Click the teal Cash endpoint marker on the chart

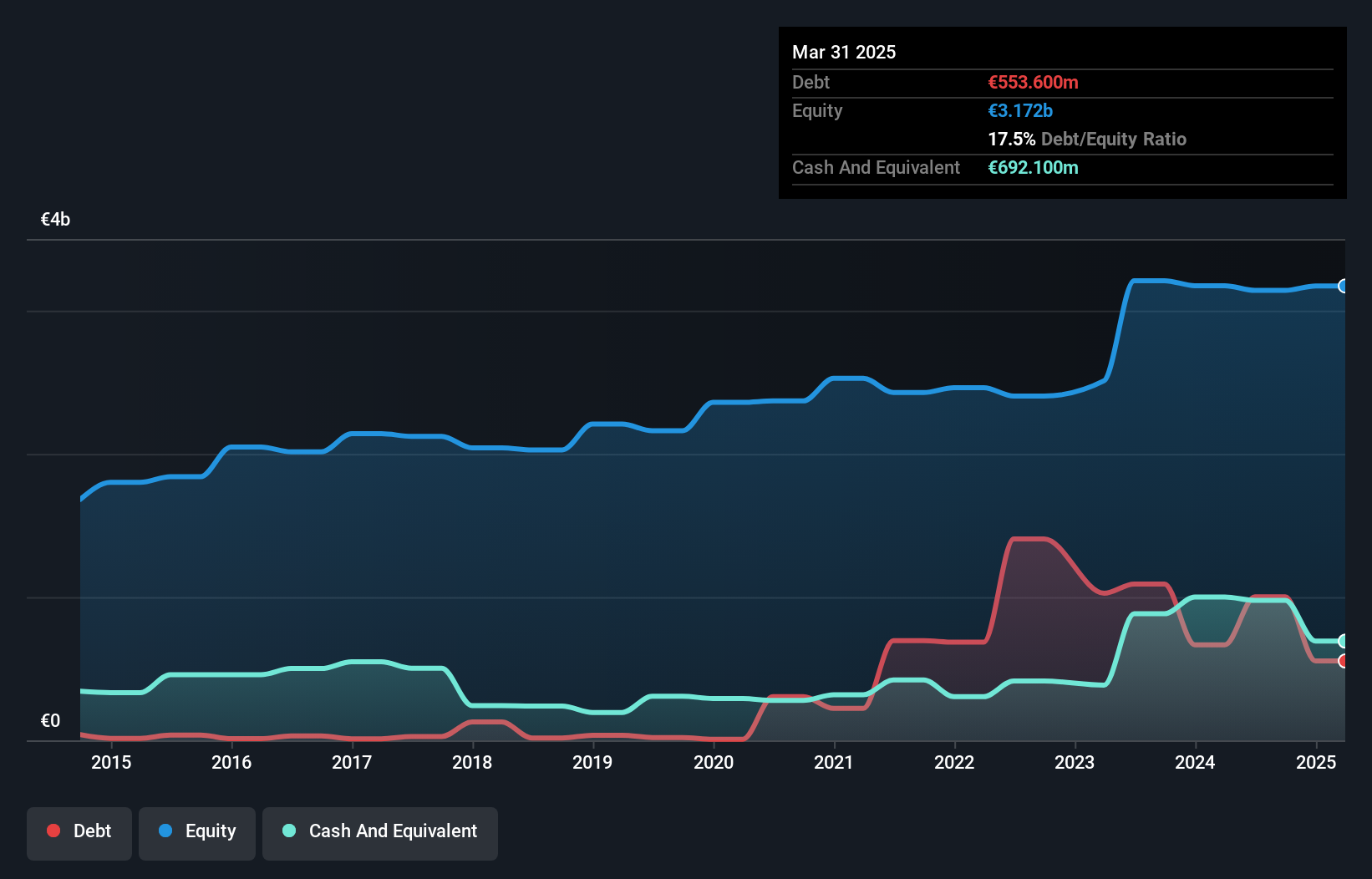1343,641
